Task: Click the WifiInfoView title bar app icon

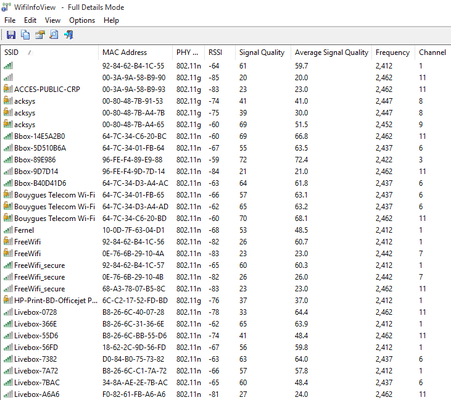Action: pyautogui.click(x=6, y=7)
